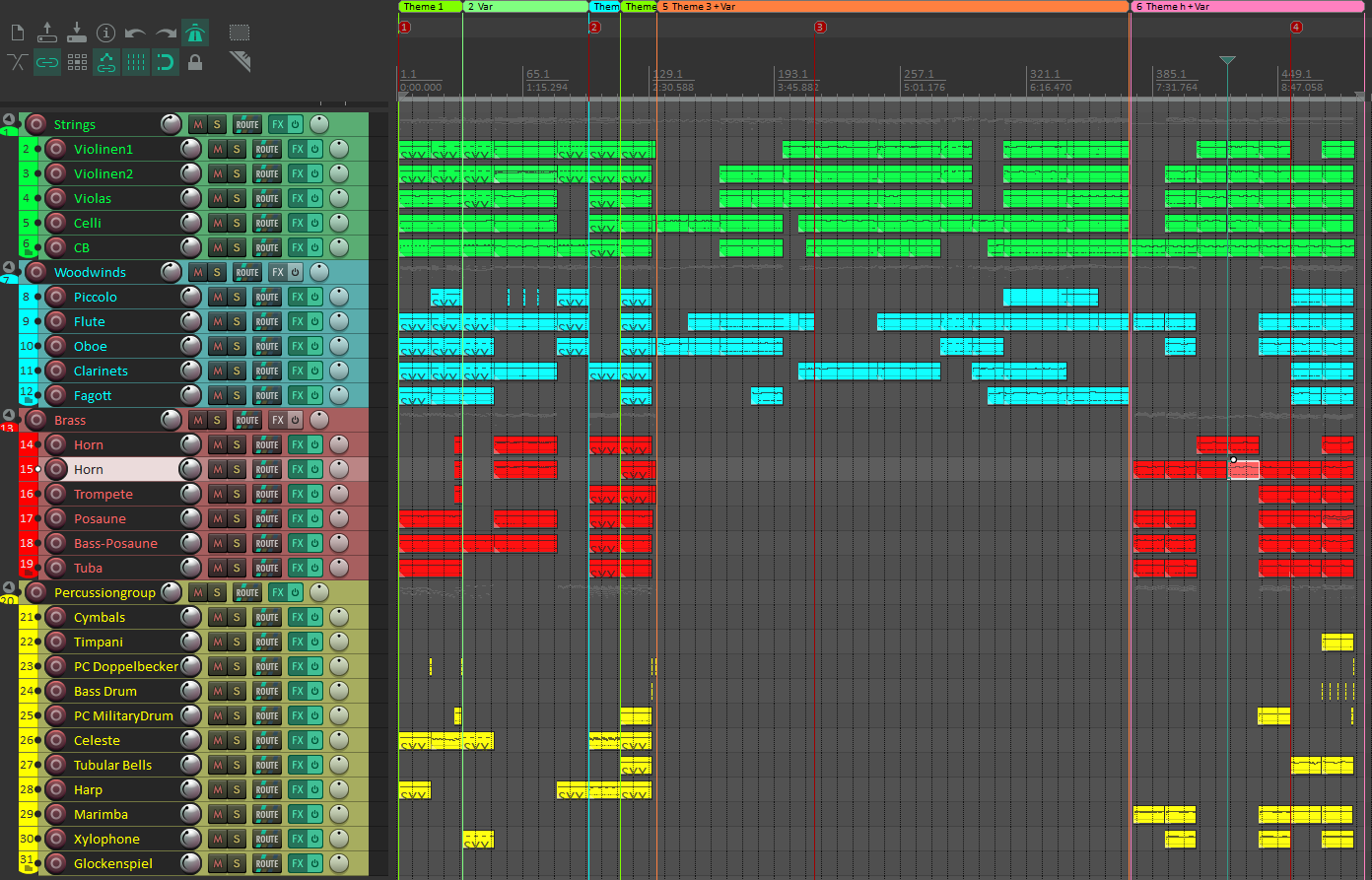The width and height of the screenshot is (1372, 880).
Task: Toggle the auto-crossfade icon
Action: click(17, 63)
